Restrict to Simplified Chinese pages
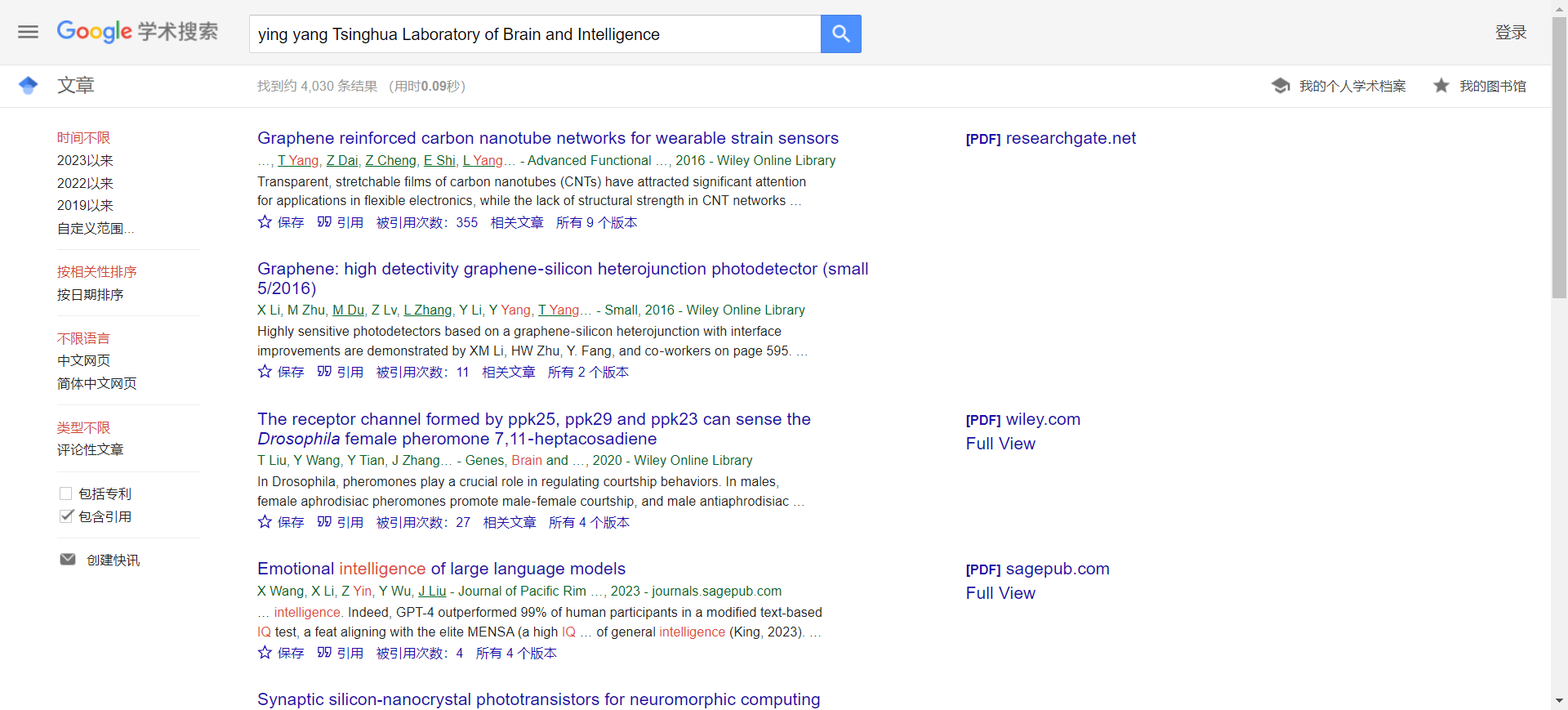 click(x=96, y=383)
